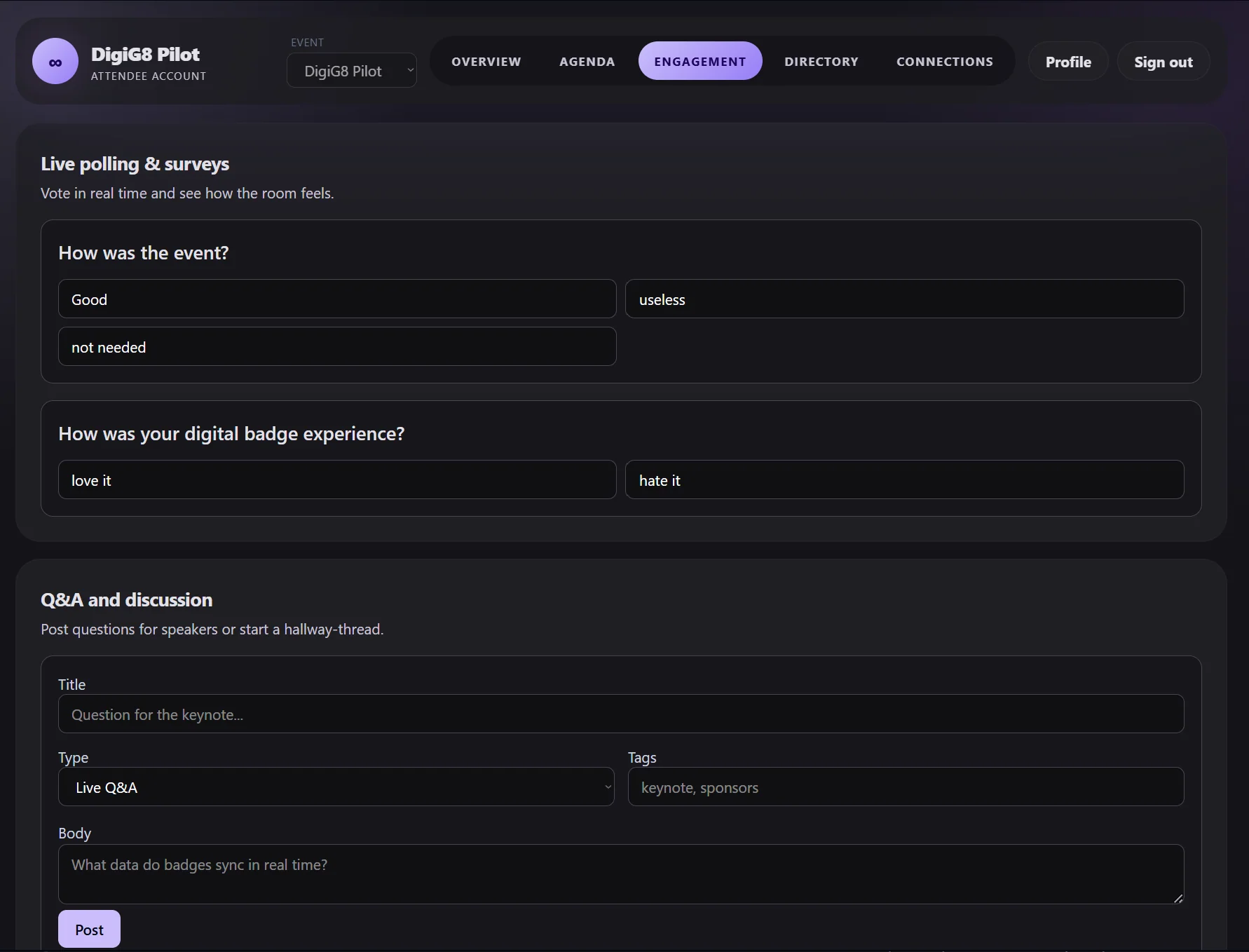Click the Body textarea resize handle
Viewport: 1249px width, 952px height.
click(1178, 898)
